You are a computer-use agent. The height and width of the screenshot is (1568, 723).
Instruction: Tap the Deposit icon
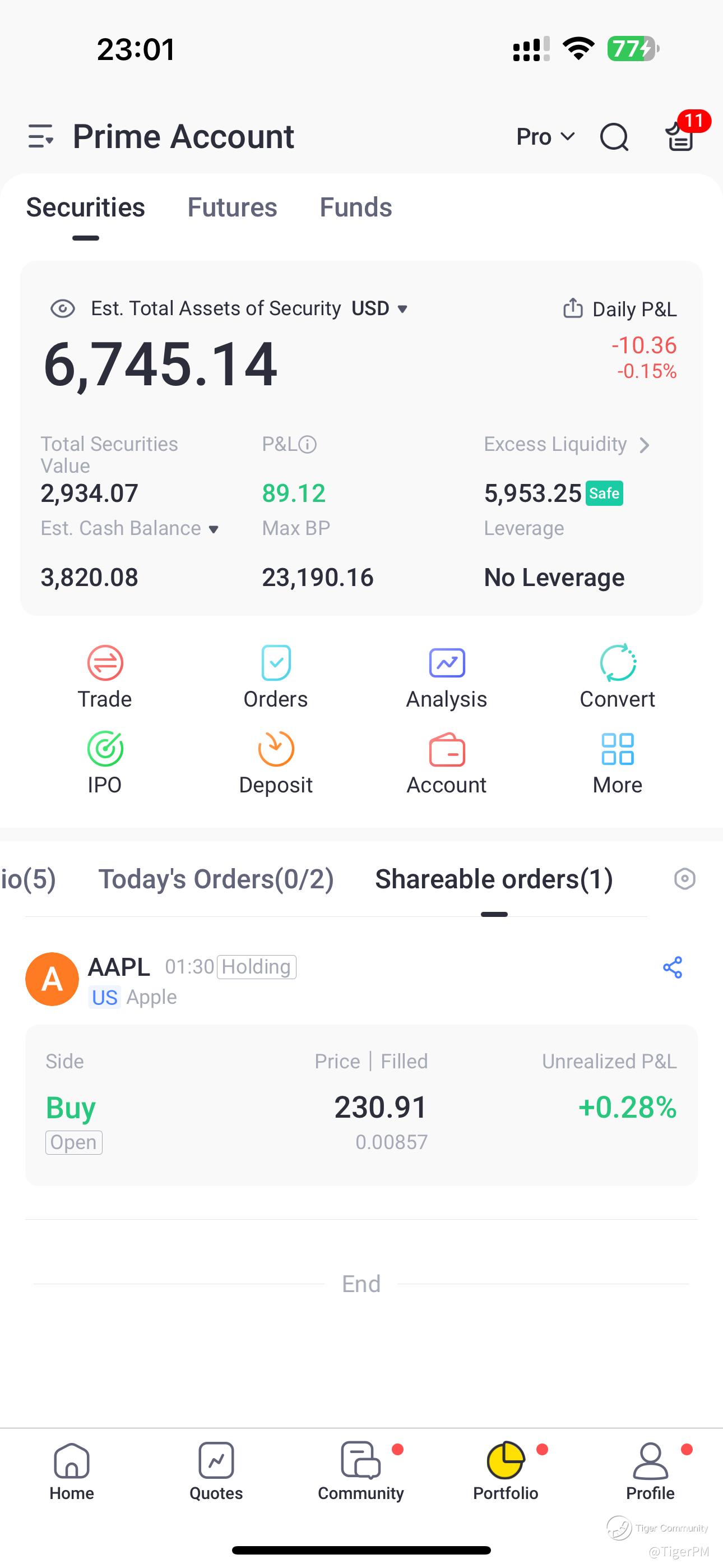pos(276,749)
